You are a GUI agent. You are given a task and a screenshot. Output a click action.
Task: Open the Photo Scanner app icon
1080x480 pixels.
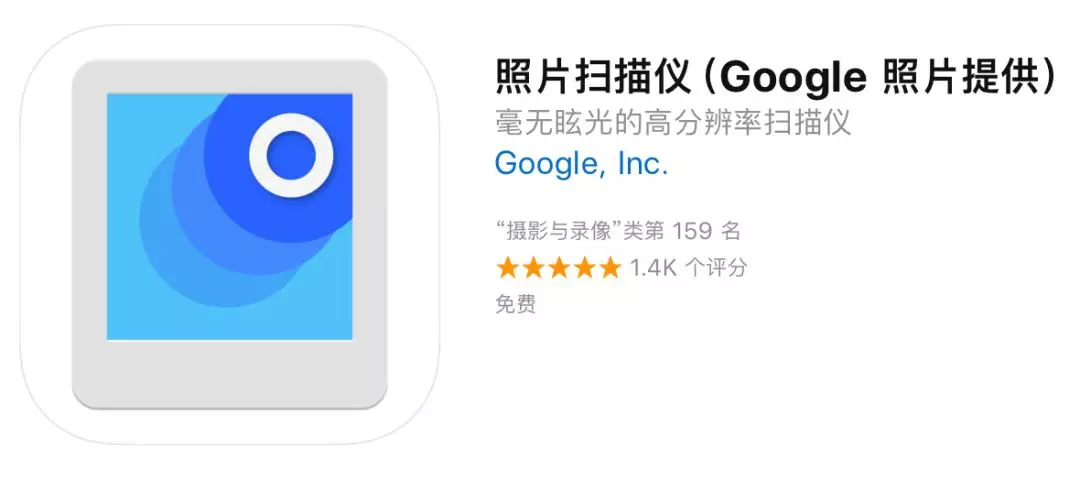229,235
